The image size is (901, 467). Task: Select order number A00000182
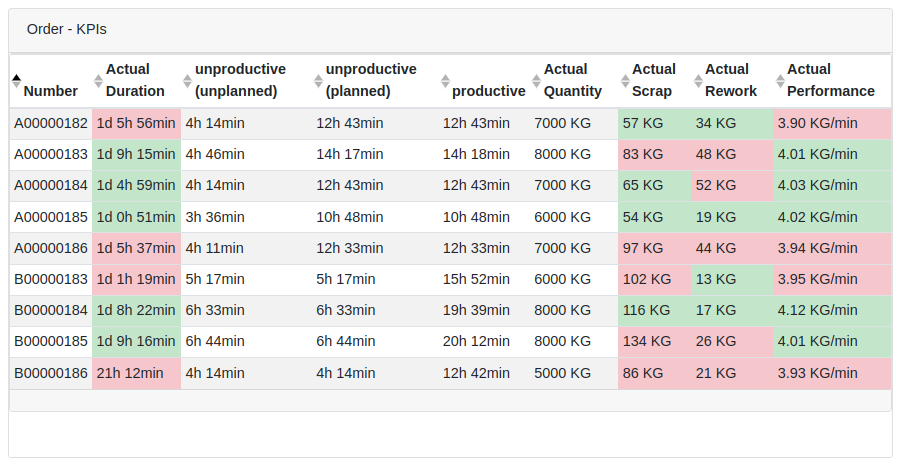51,124
